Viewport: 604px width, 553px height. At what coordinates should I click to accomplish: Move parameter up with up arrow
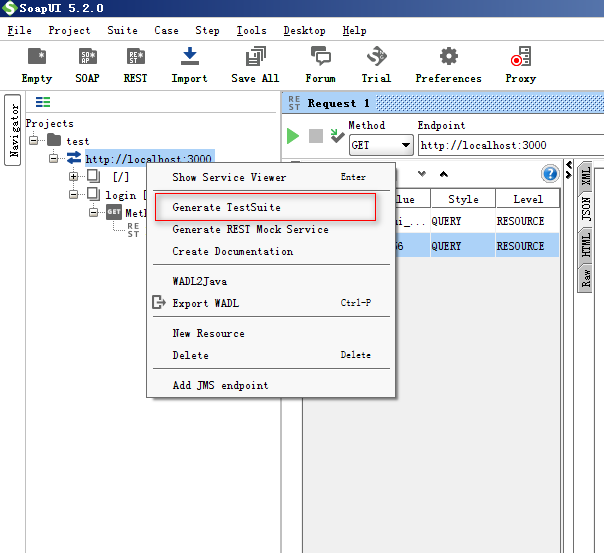point(444,174)
